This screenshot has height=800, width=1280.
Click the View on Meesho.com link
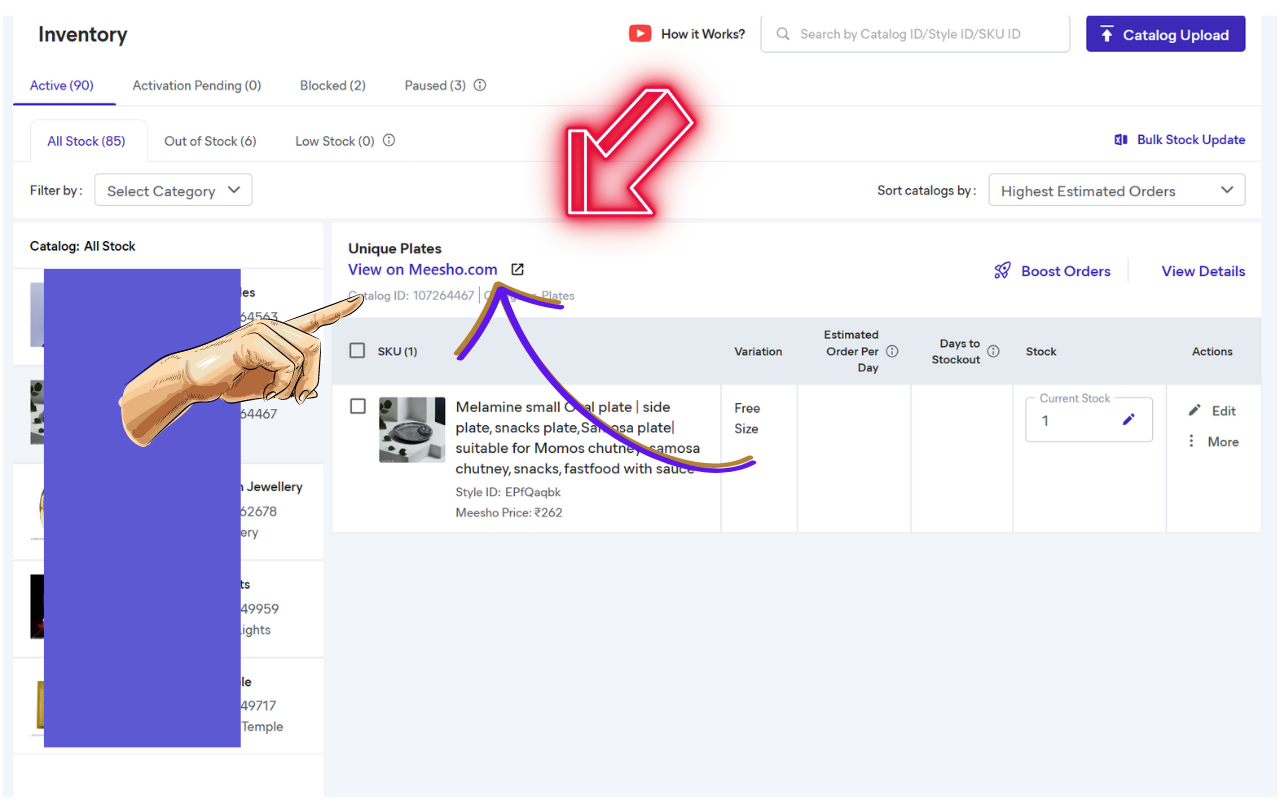click(423, 269)
